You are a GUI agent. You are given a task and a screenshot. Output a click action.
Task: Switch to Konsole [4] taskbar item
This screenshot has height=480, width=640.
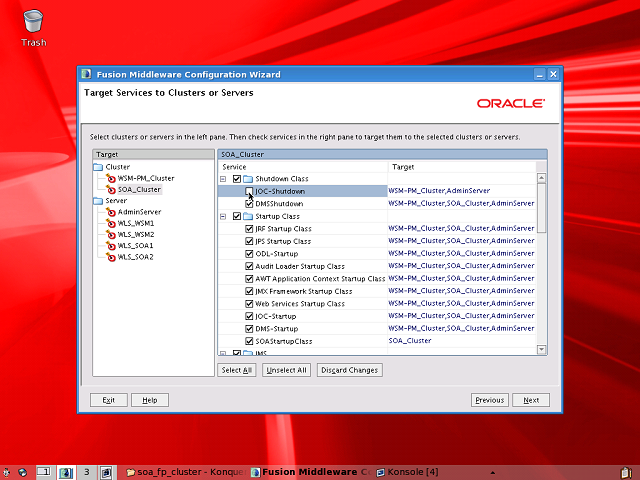408,472
